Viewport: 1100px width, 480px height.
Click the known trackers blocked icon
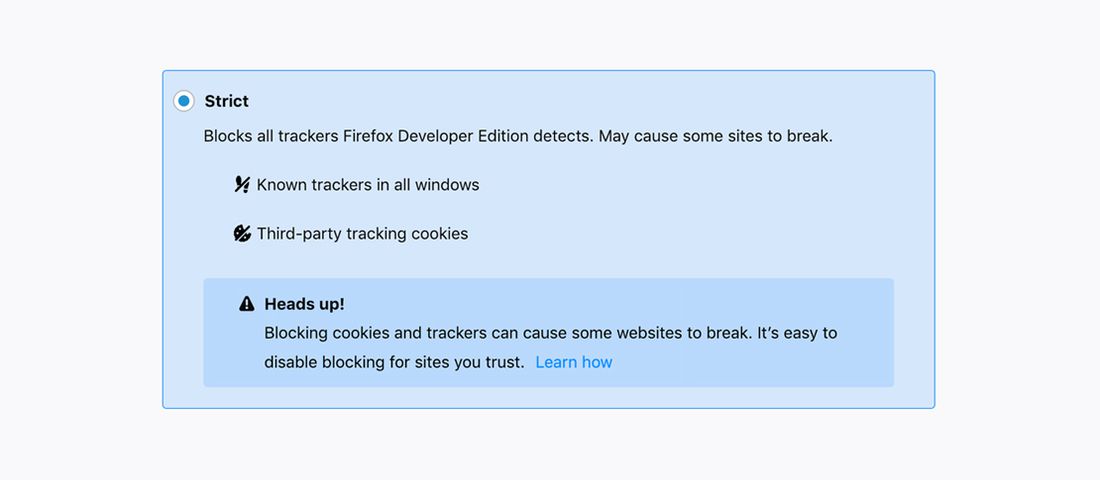pos(242,184)
